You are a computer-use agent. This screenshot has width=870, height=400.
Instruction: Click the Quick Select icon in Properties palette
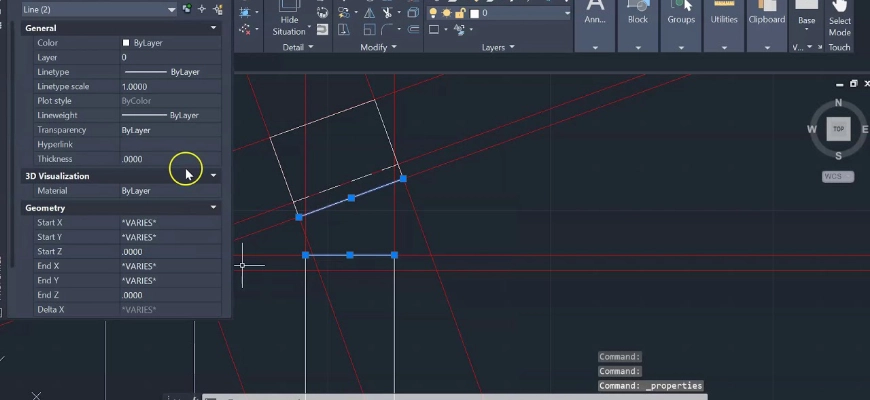tap(217, 9)
